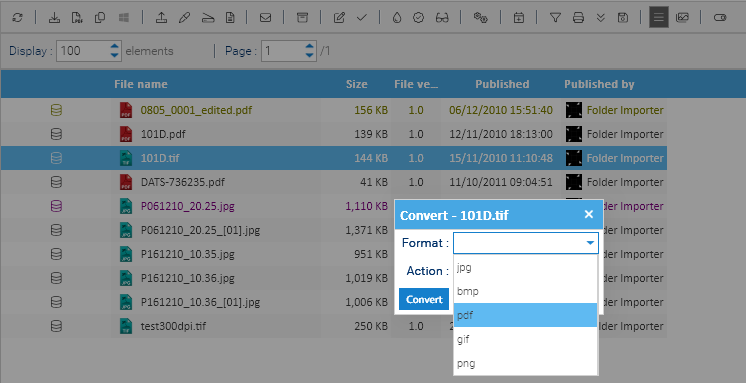Choose pdf from the format list

pyautogui.click(x=525, y=315)
